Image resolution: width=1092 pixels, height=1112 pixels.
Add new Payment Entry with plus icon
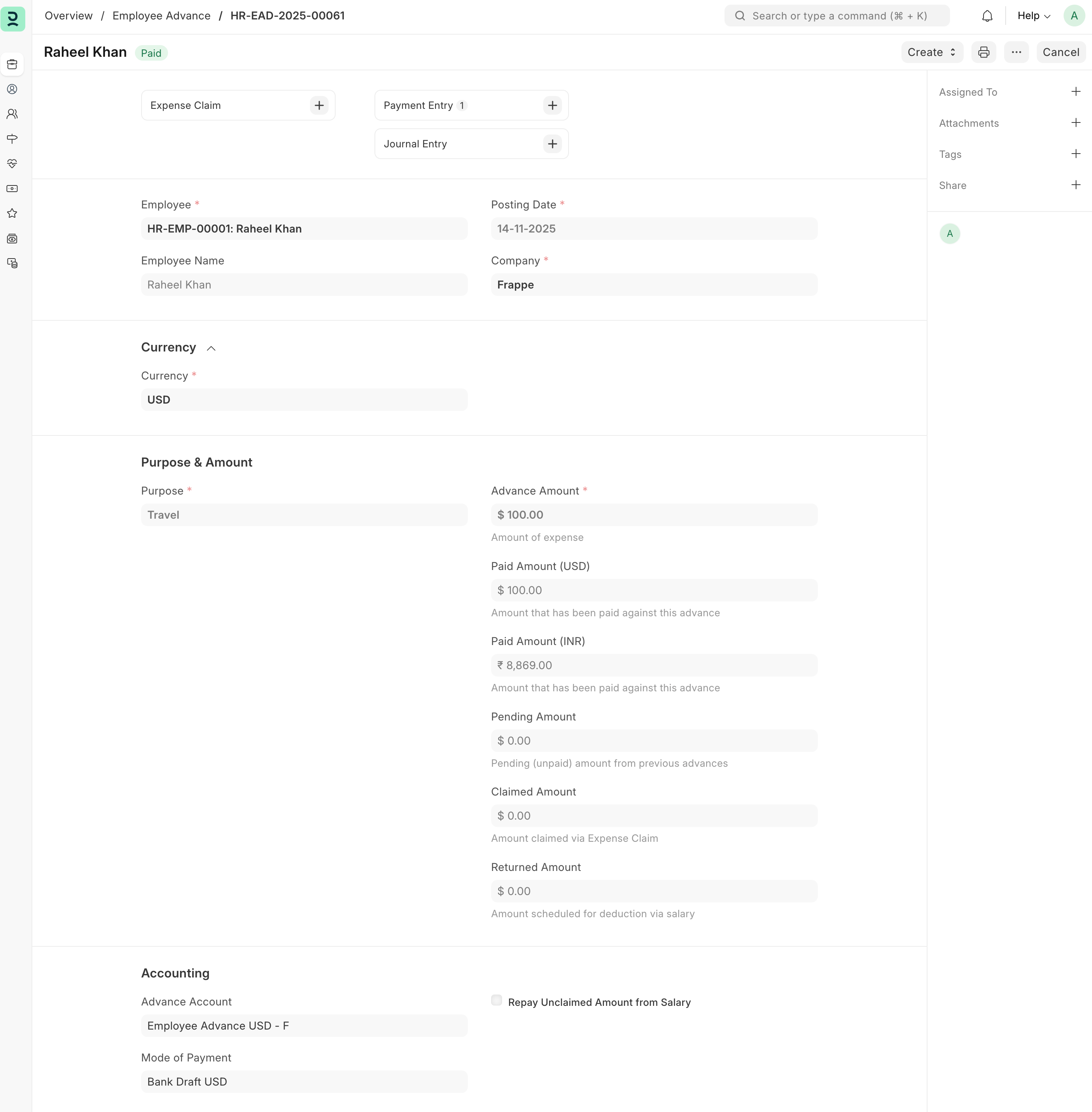552,105
